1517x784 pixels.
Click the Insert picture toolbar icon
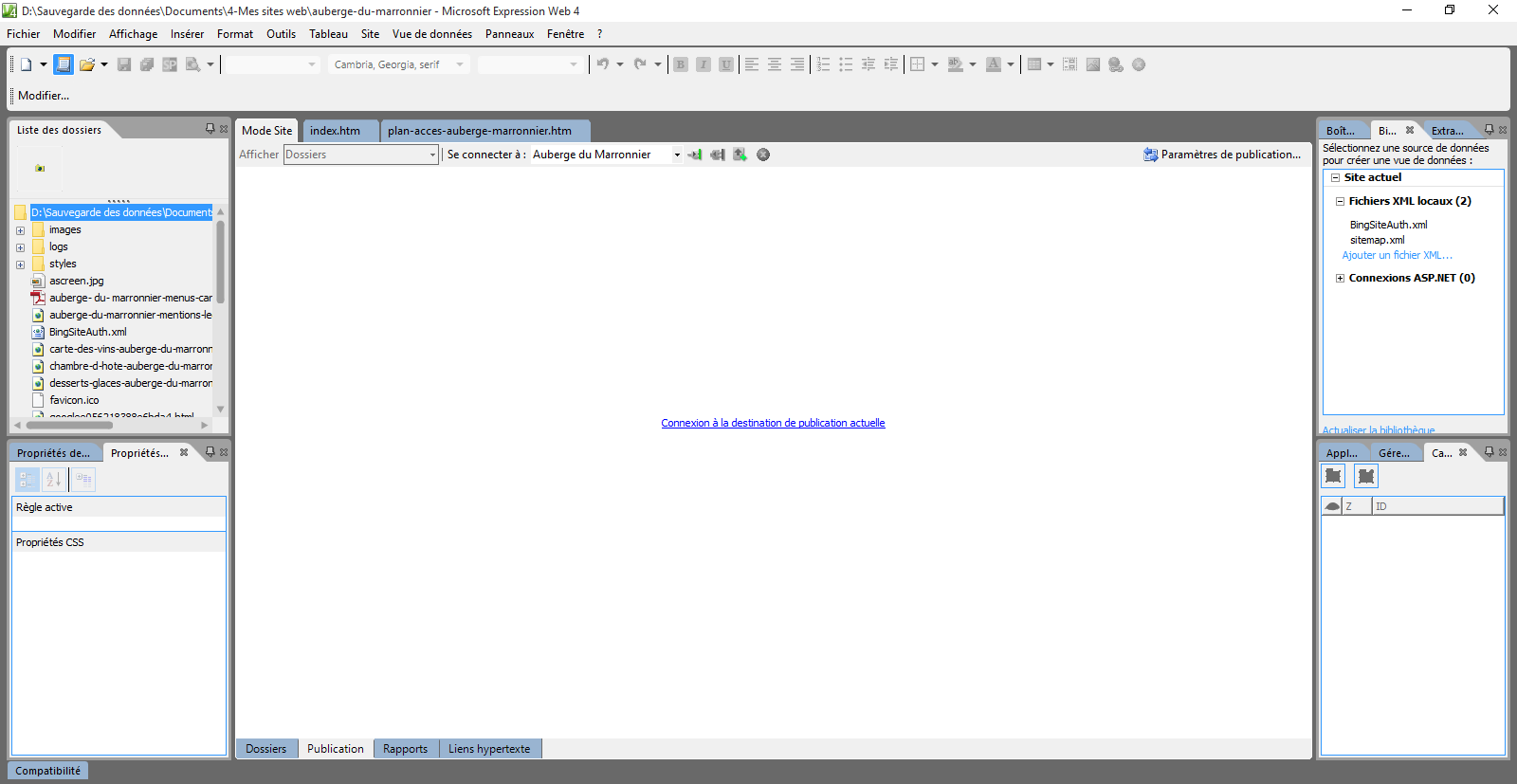(1093, 64)
